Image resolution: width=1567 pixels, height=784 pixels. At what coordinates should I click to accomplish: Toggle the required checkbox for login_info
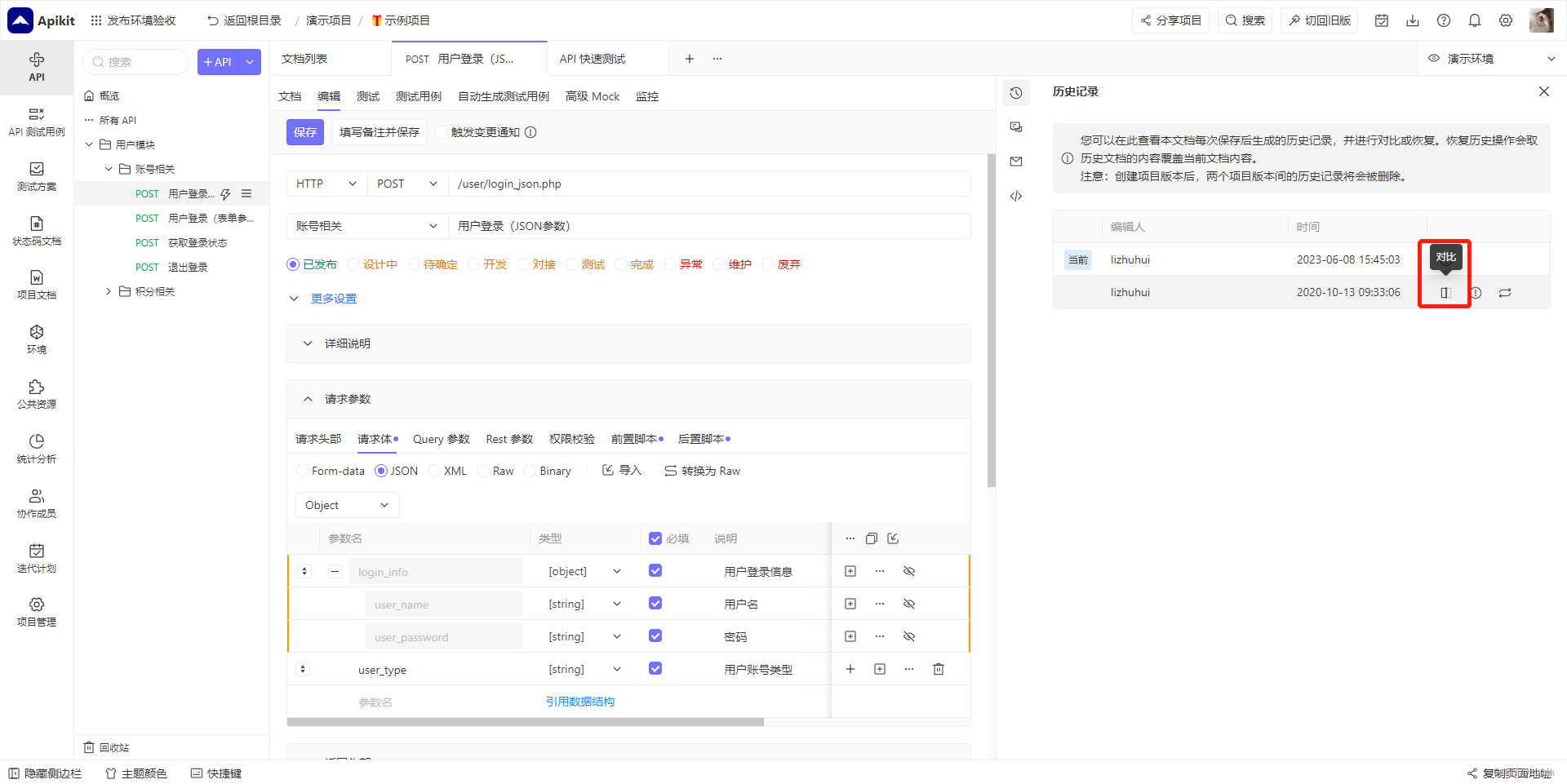[655, 570]
